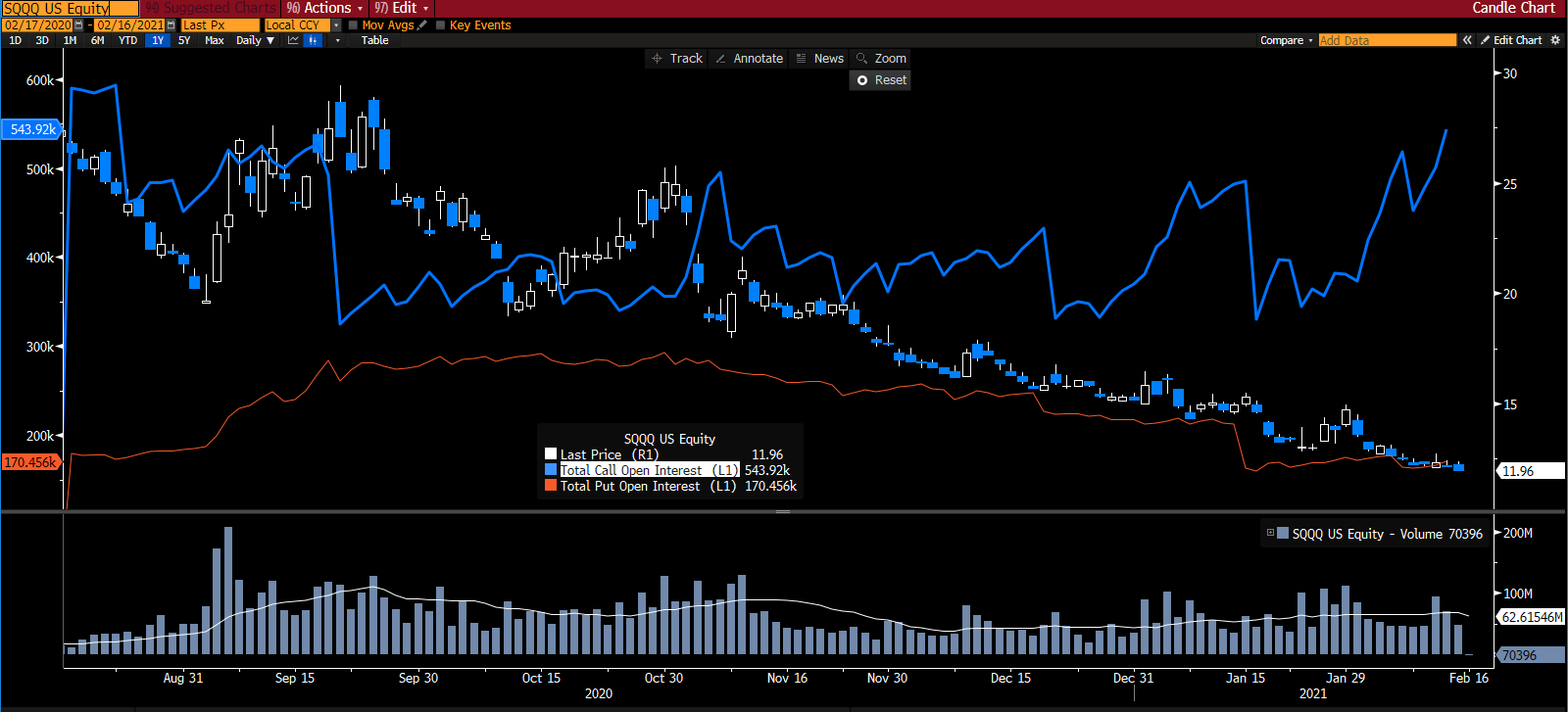
Task: Collapse the volume panel expander icon
Action: pyautogui.click(x=1270, y=533)
